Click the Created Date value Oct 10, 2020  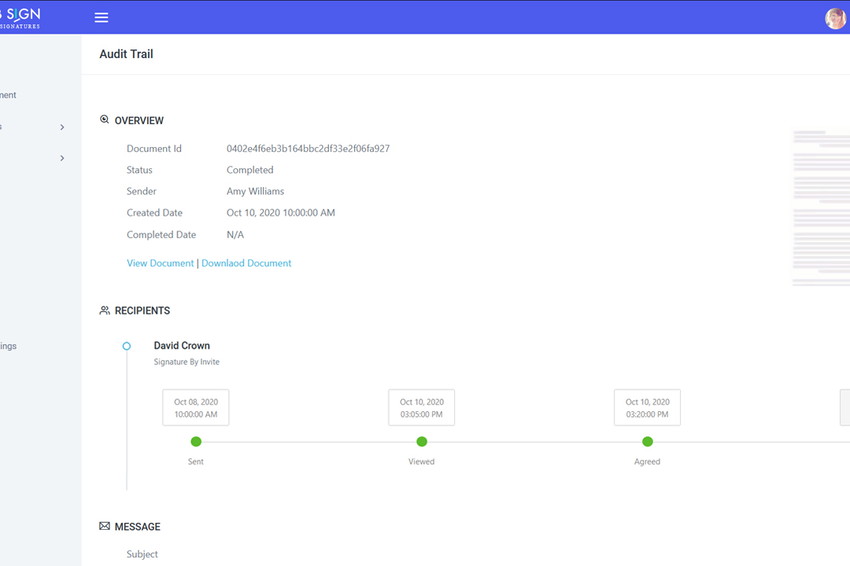(x=281, y=213)
